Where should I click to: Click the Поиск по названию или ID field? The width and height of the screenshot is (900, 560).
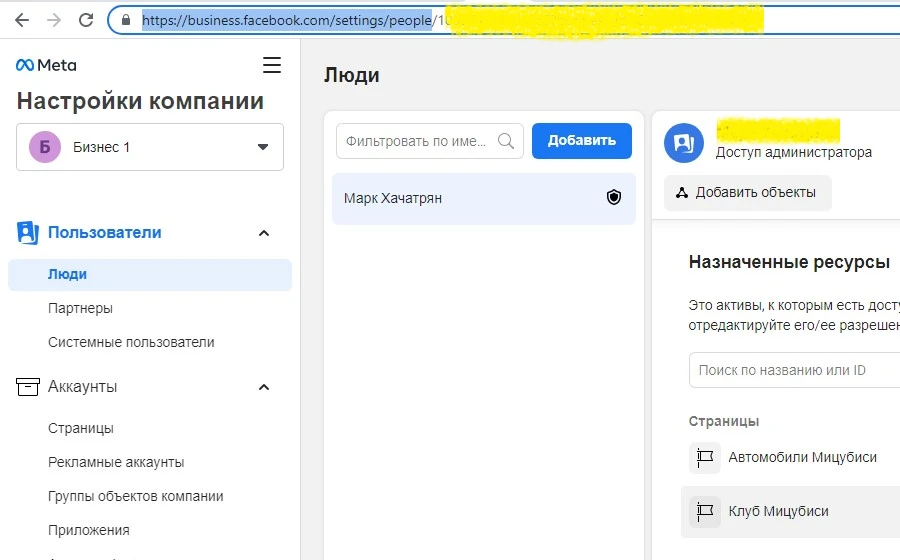coord(794,371)
